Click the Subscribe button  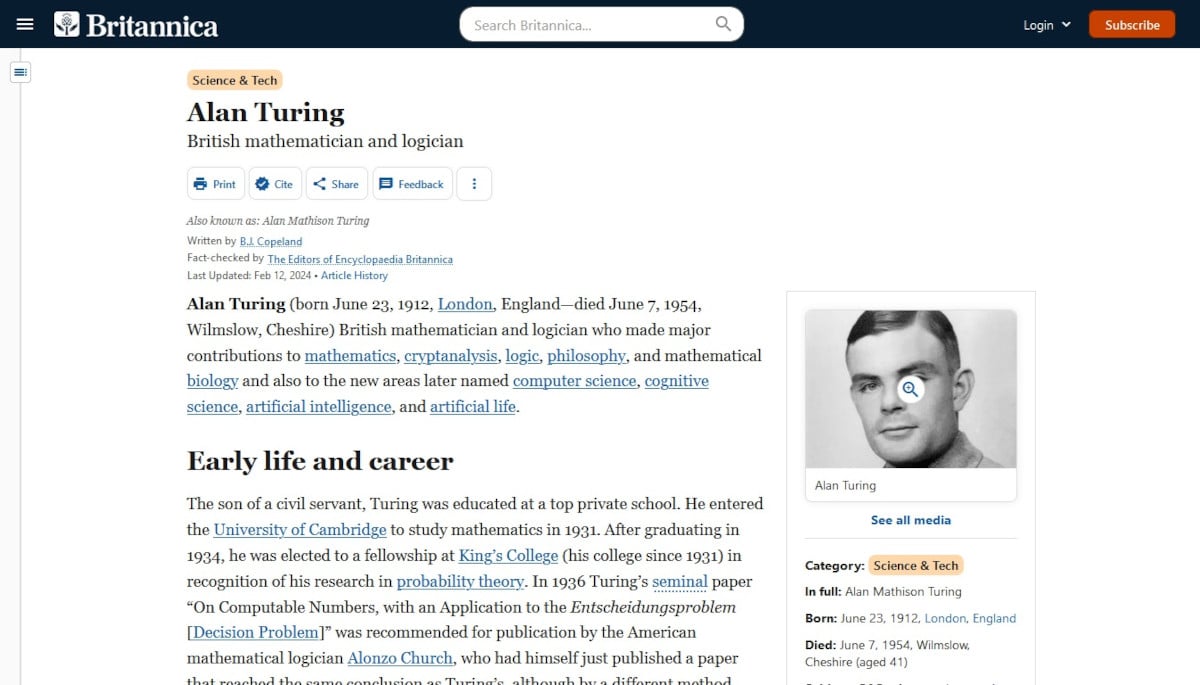pyautogui.click(x=1131, y=24)
